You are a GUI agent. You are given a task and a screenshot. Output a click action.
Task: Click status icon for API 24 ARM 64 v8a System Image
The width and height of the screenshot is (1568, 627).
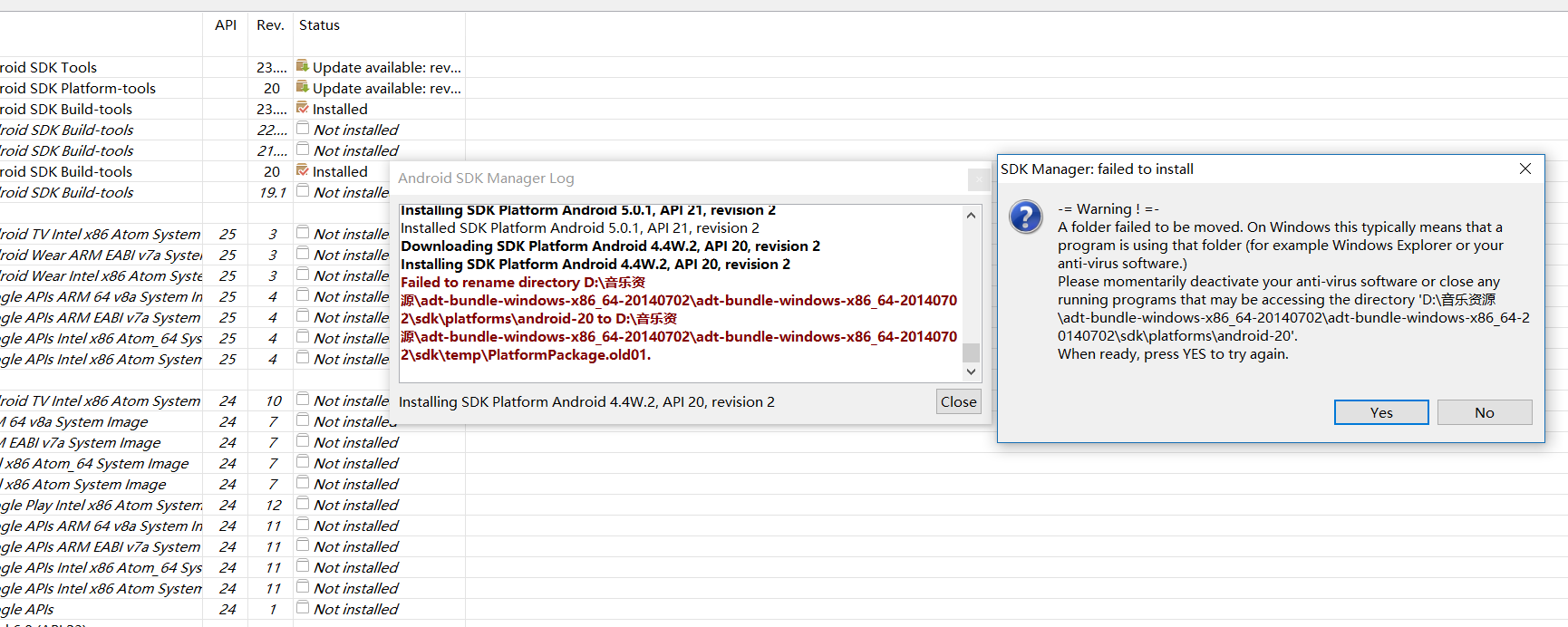303,420
